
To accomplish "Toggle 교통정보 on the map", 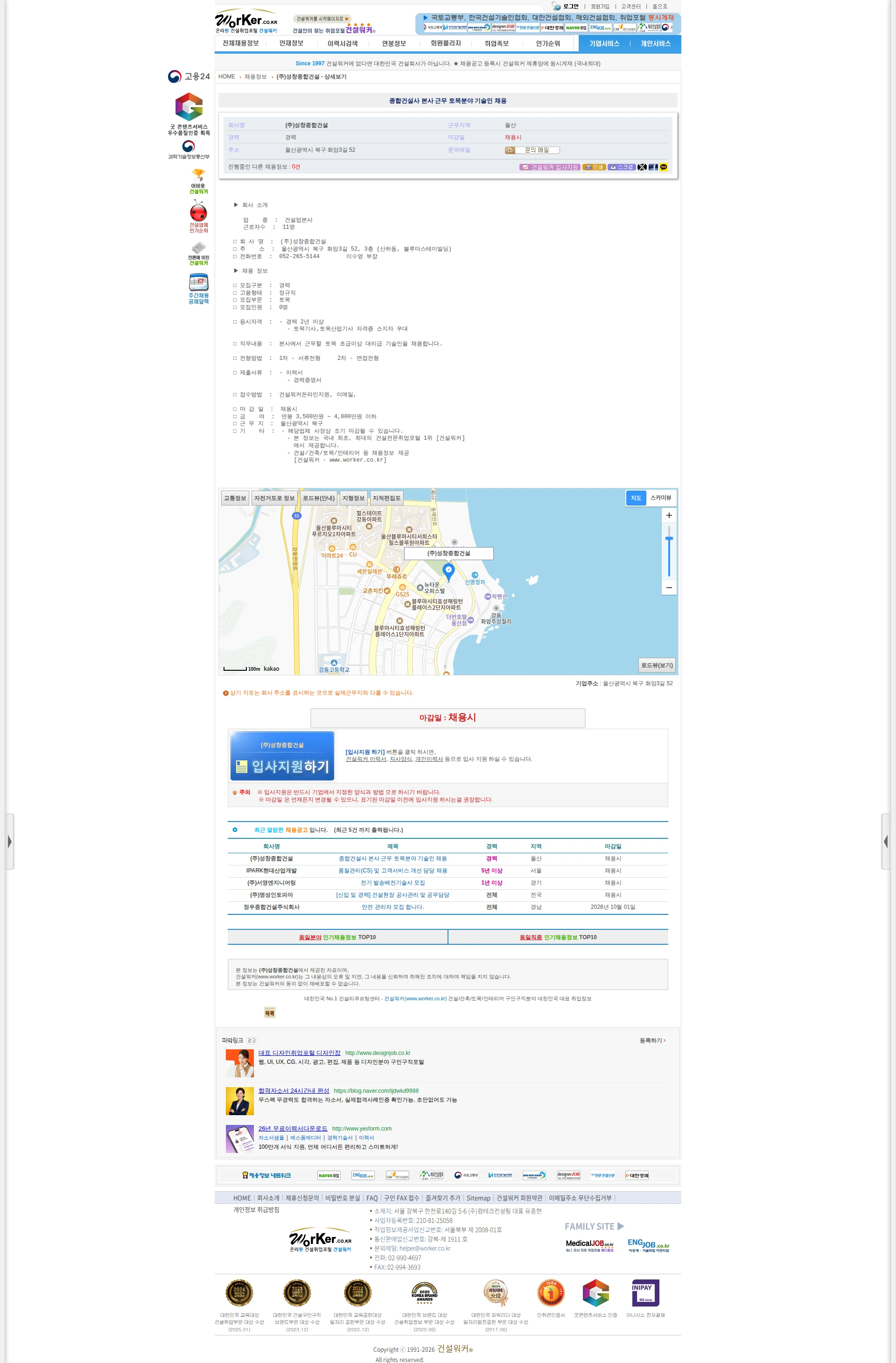I will click(x=235, y=498).
